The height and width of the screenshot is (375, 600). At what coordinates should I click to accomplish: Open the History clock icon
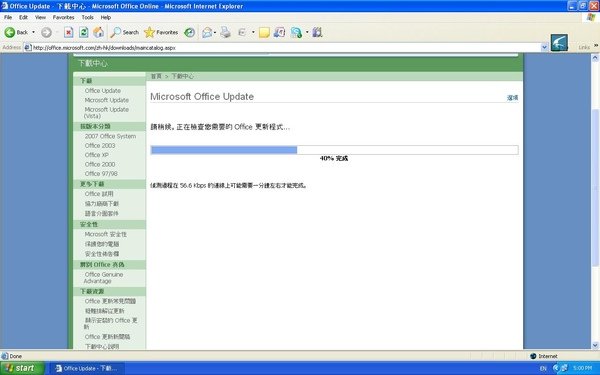coord(189,33)
